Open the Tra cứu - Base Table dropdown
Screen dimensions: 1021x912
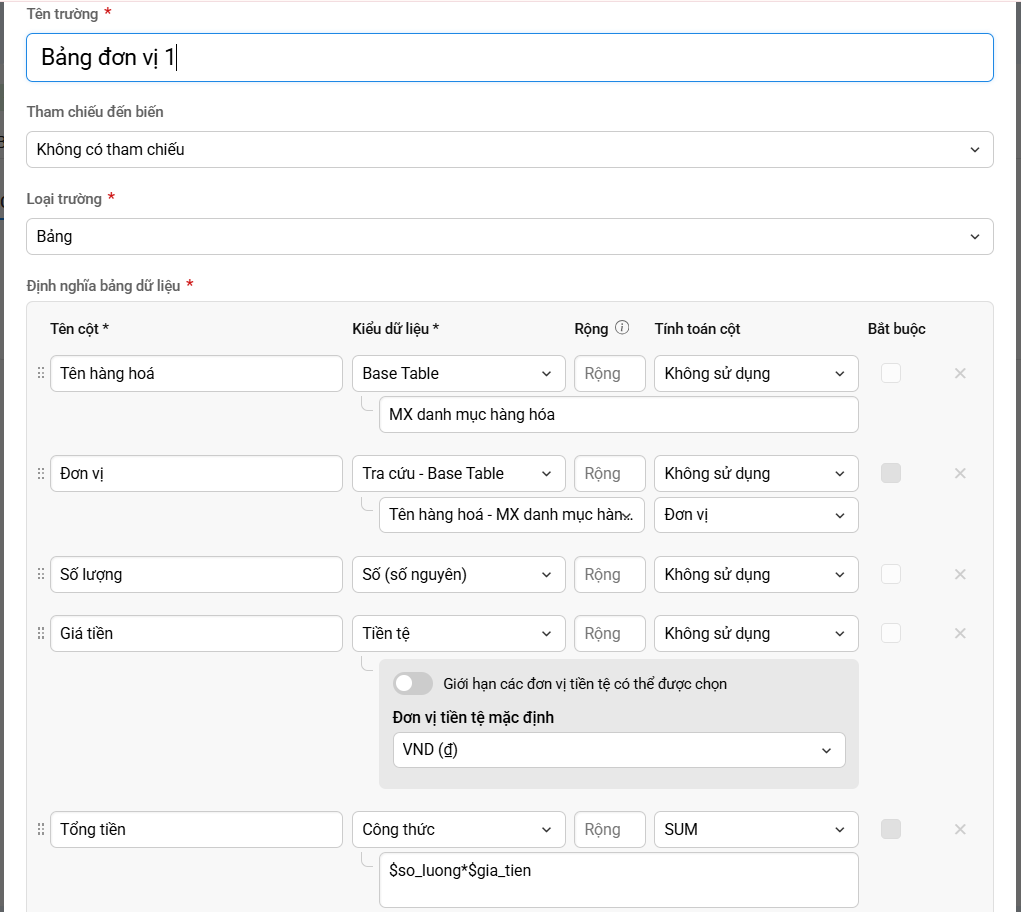pyautogui.click(x=458, y=473)
